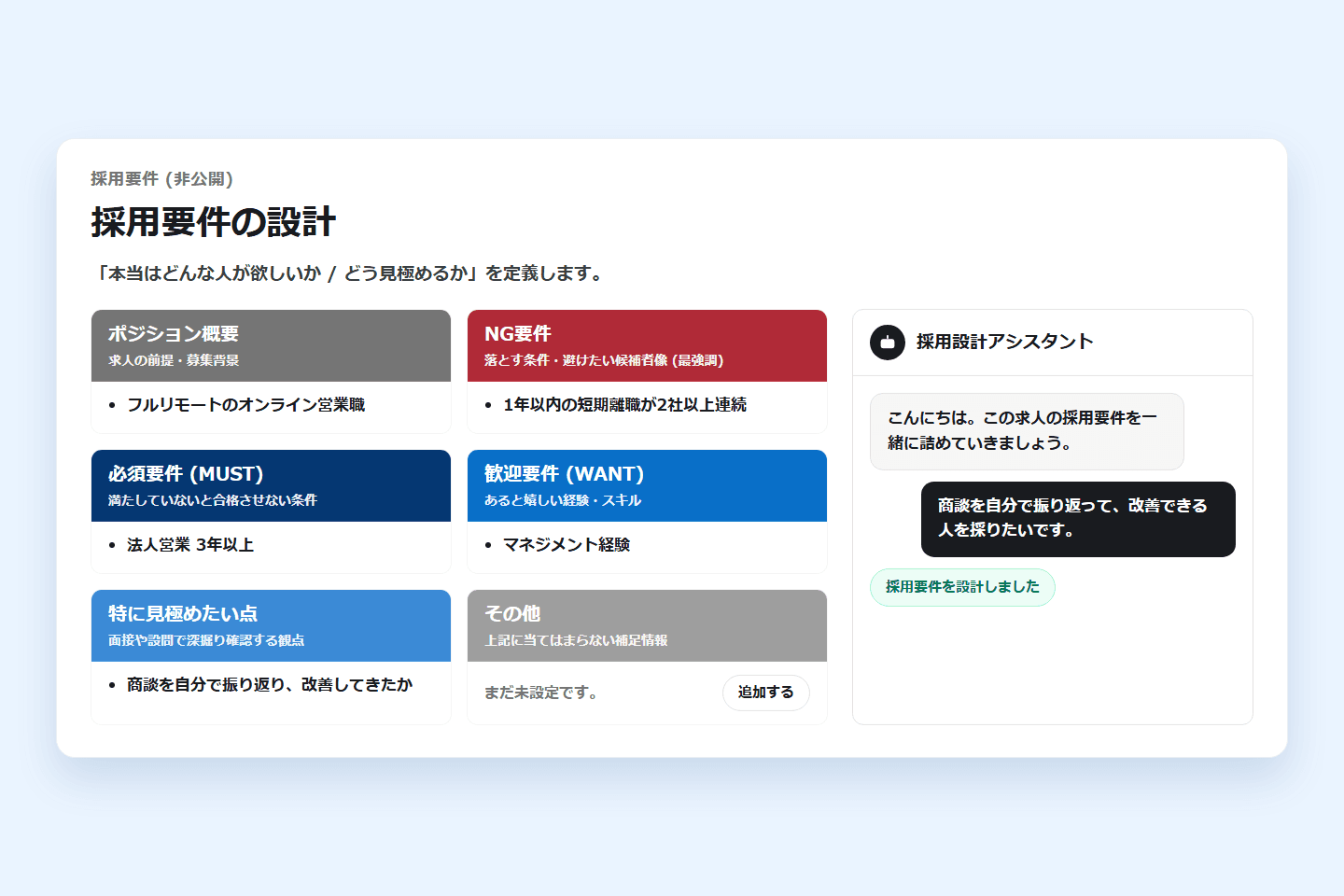Select the 特に見極めたい点 card header
The height and width of the screenshot is (896, 1344).
click(271, 626)
